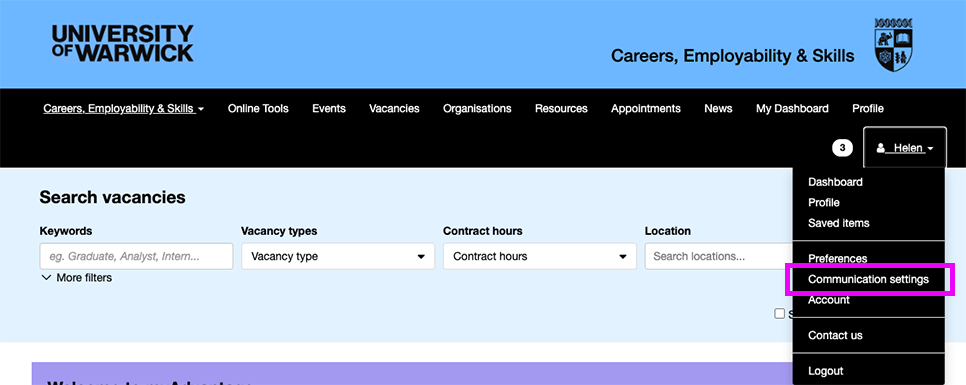Open Preferences from the user menu
The height and width of the screenshot is (385, 966).
coord(837,259)
